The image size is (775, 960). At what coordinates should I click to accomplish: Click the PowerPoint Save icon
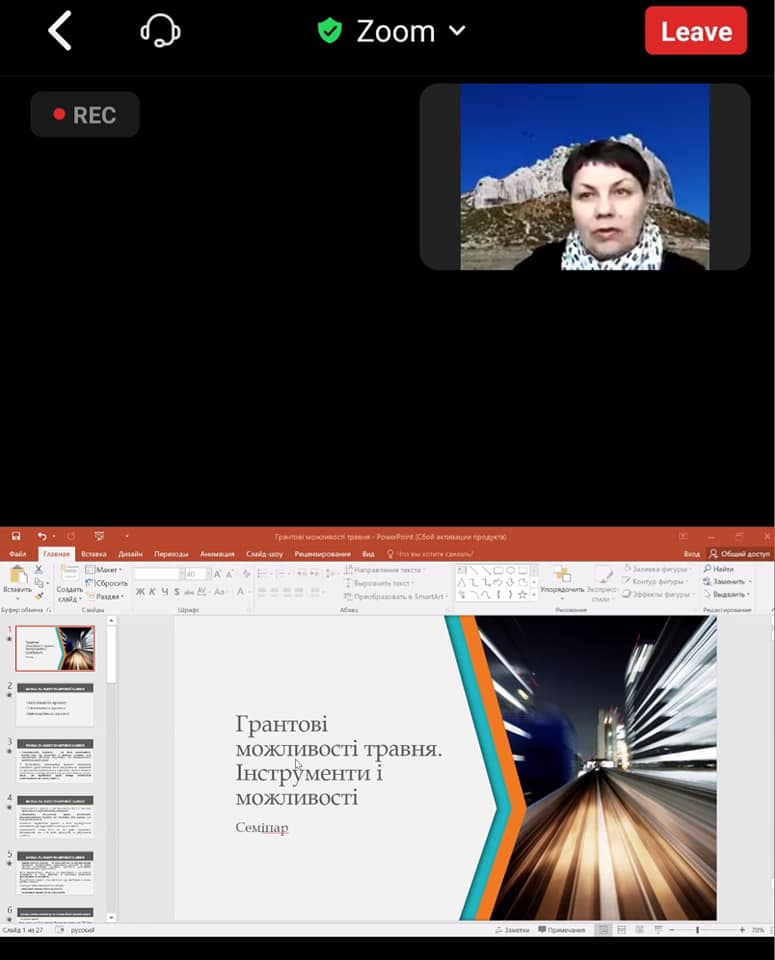pyautogui.click(x=16, y=537)
